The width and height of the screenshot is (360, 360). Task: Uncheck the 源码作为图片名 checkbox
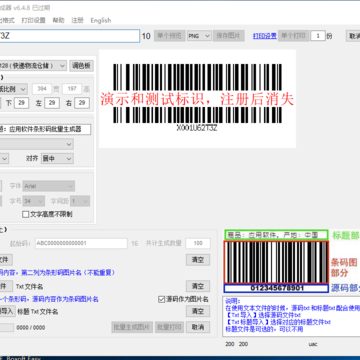161,299
